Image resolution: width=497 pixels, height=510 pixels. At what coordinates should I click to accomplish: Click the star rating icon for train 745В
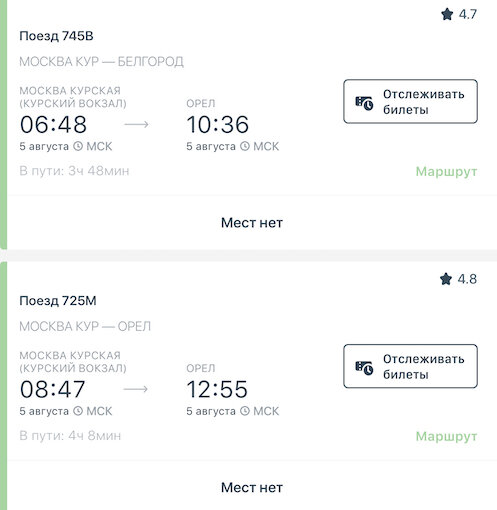tap(447, 14)
